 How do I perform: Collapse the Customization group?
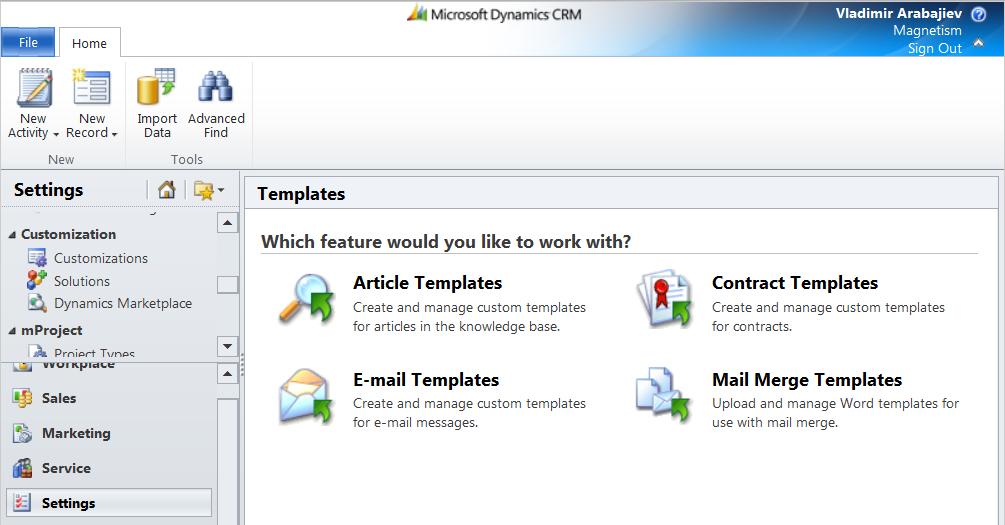click(12, 235)
